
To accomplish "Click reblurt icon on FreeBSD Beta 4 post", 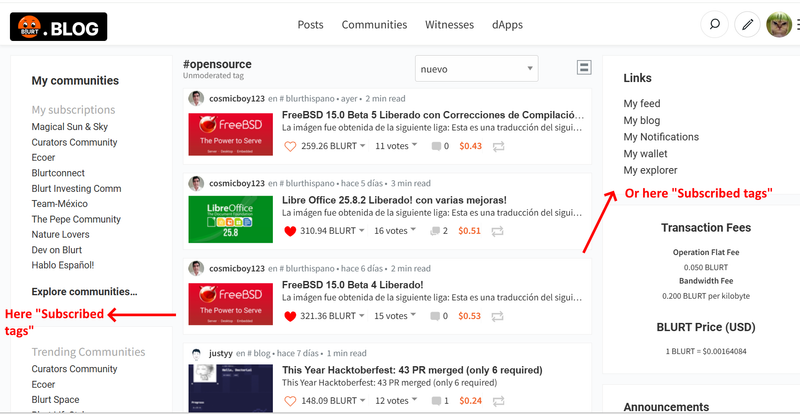I will 498,316.
